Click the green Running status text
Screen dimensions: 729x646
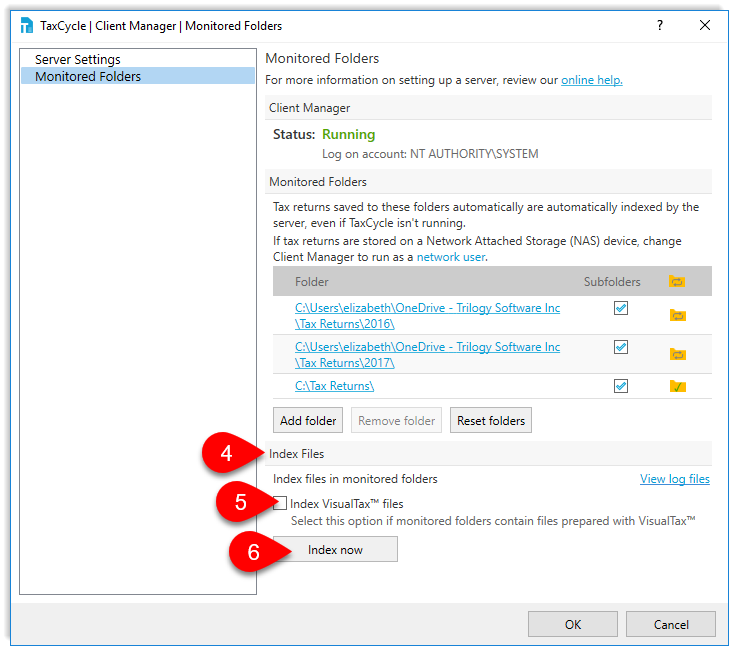pos(349,134)
